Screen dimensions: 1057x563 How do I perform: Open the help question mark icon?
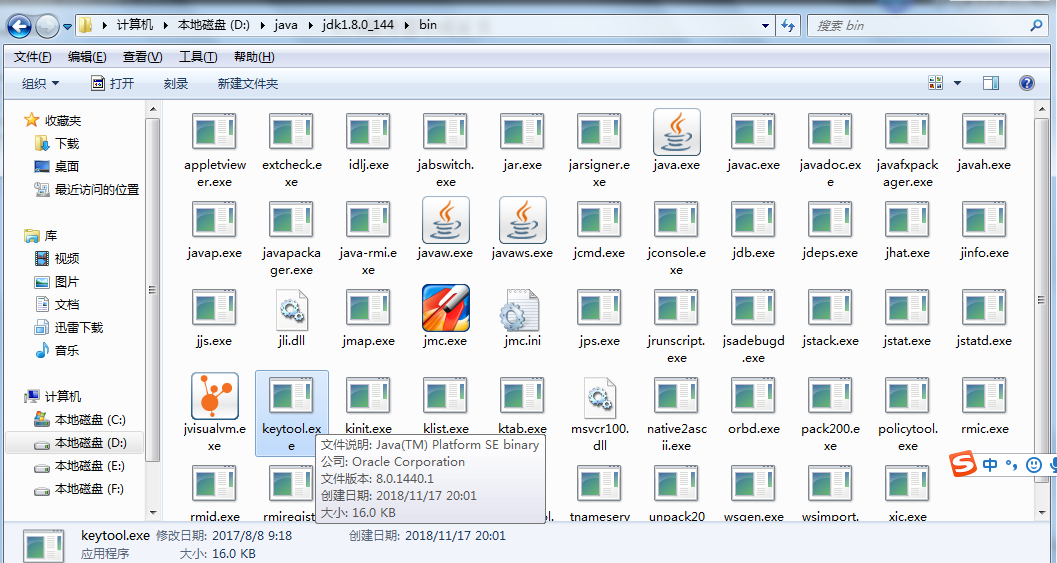(x=1027, y=83)
